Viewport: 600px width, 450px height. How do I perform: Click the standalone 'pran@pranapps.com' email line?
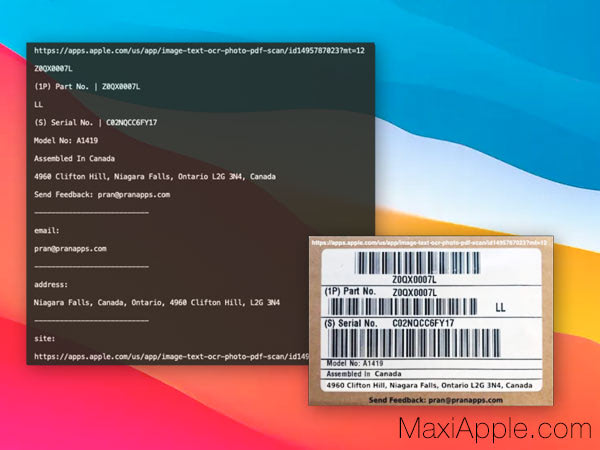pos(70,249)
